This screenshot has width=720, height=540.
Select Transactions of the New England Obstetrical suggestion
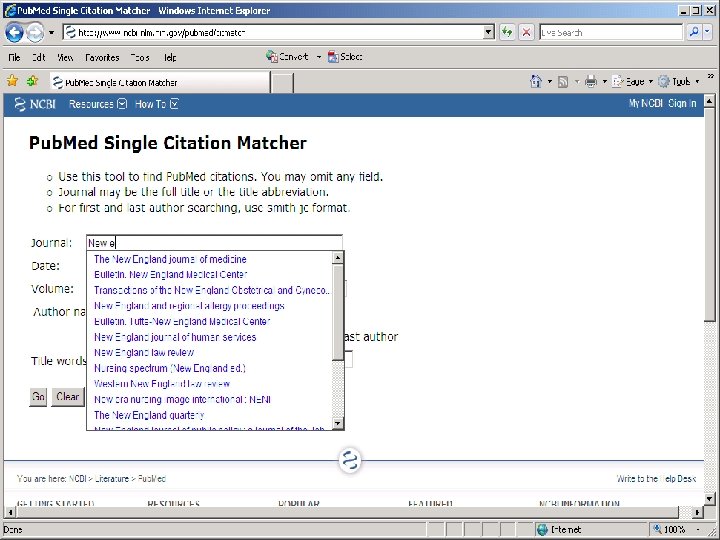[x=212, y=290]
